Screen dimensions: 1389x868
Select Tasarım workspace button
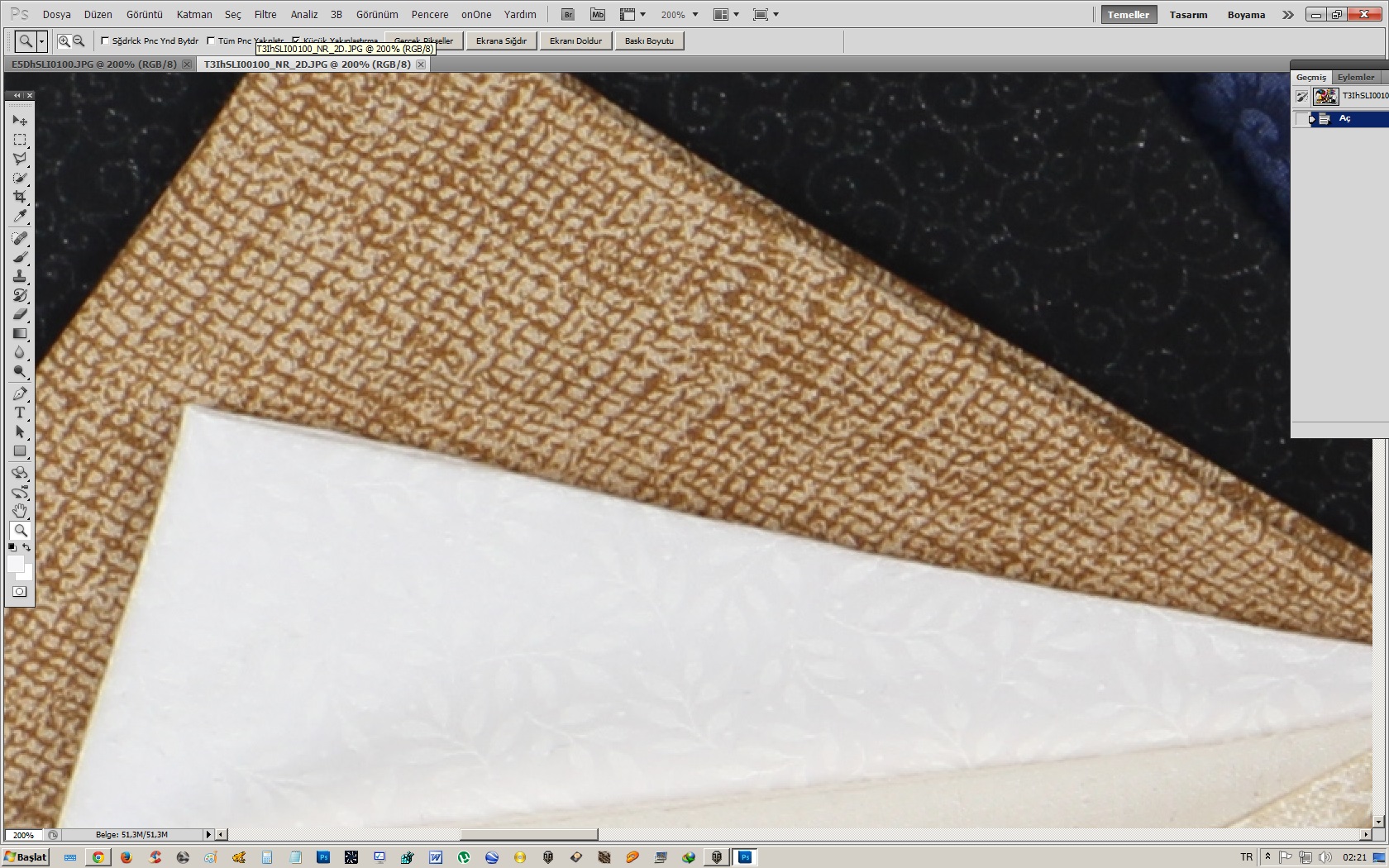coord(1188,15)
